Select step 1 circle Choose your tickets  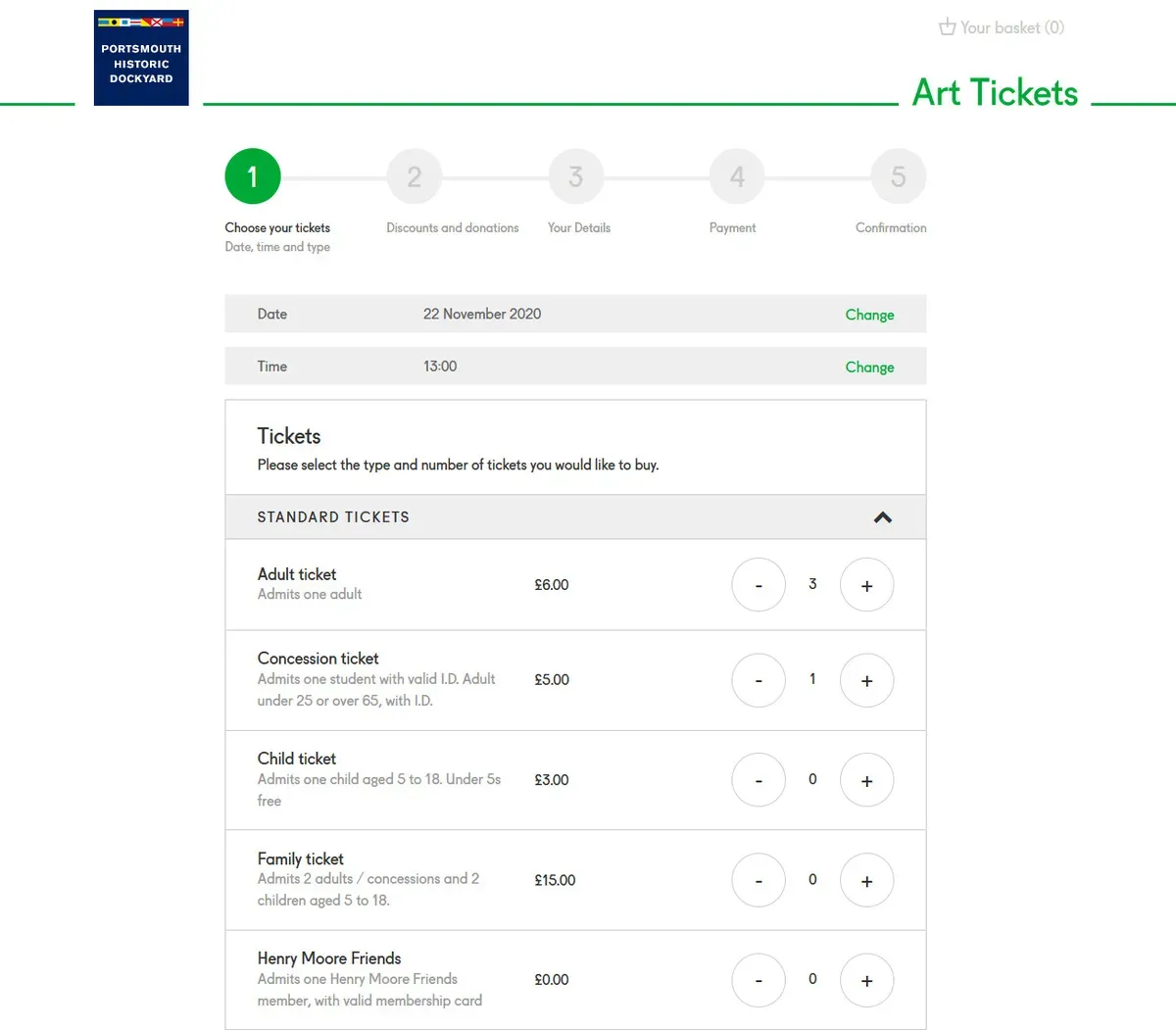click(x=252, y=176)
